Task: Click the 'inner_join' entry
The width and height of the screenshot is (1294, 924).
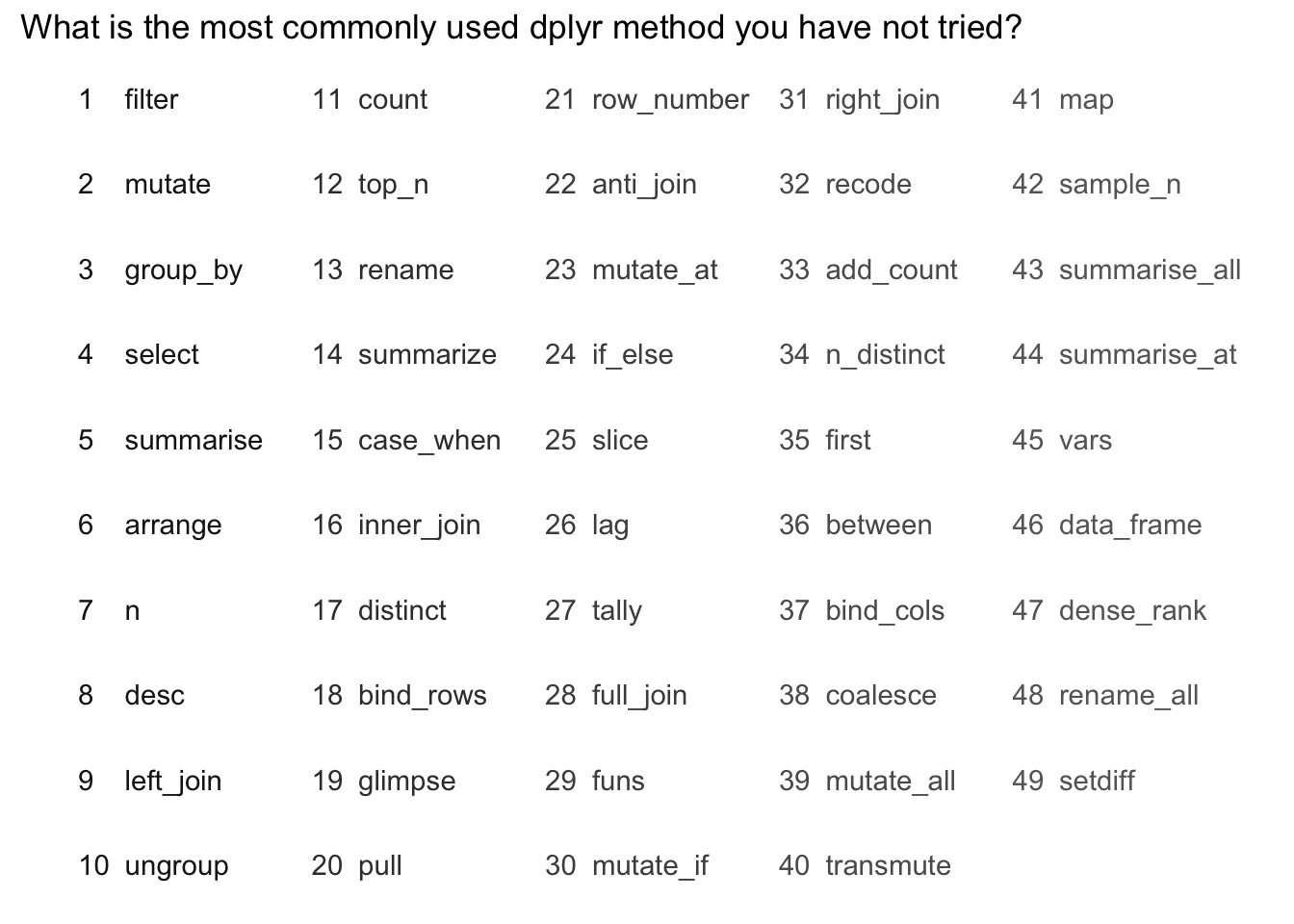Action: click(419, 526)
